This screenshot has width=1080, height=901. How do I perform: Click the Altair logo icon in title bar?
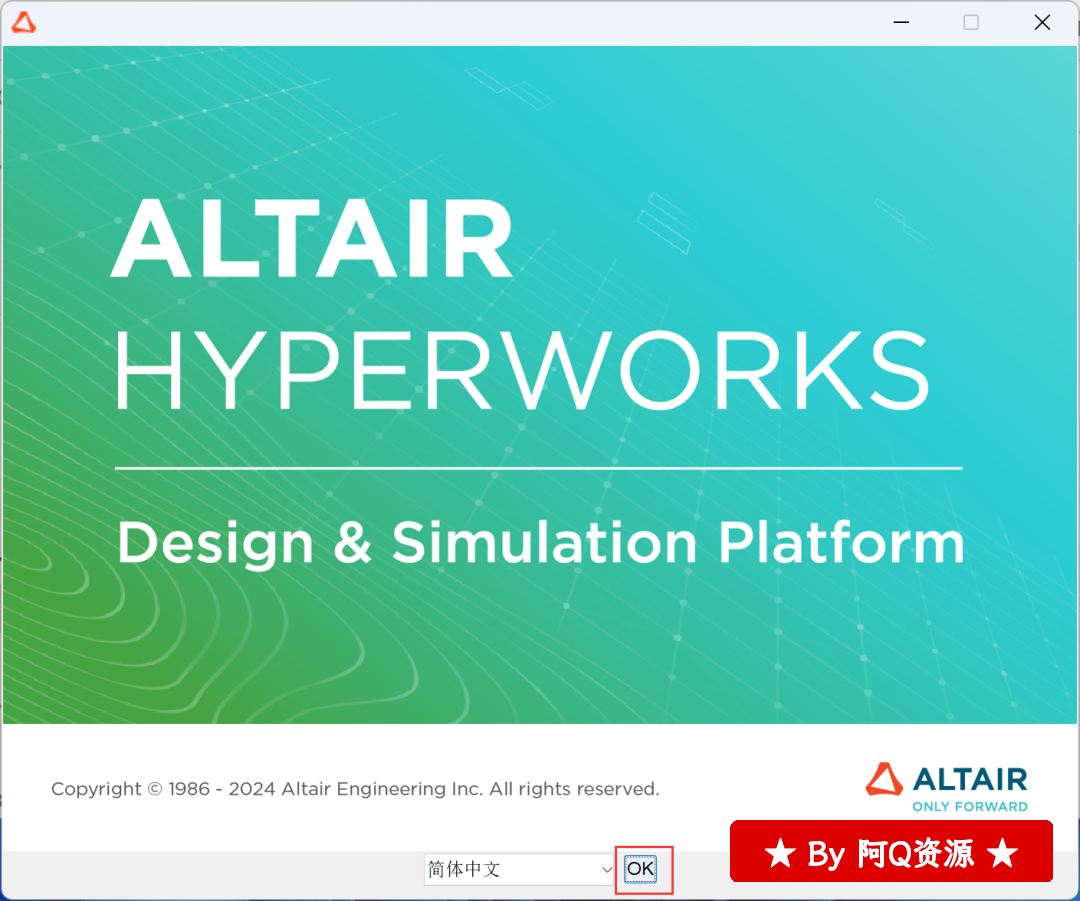tap(23, 23)
